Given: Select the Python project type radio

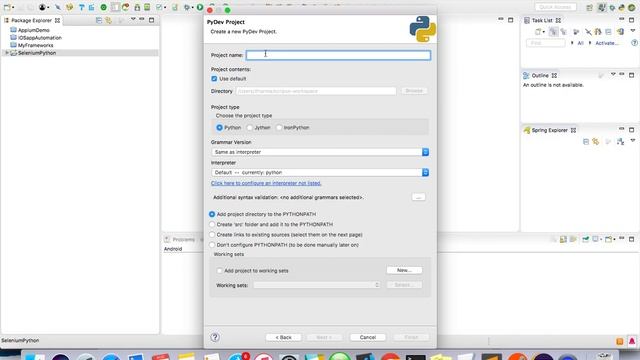Looking at the screenshot, I should point(220,128).
